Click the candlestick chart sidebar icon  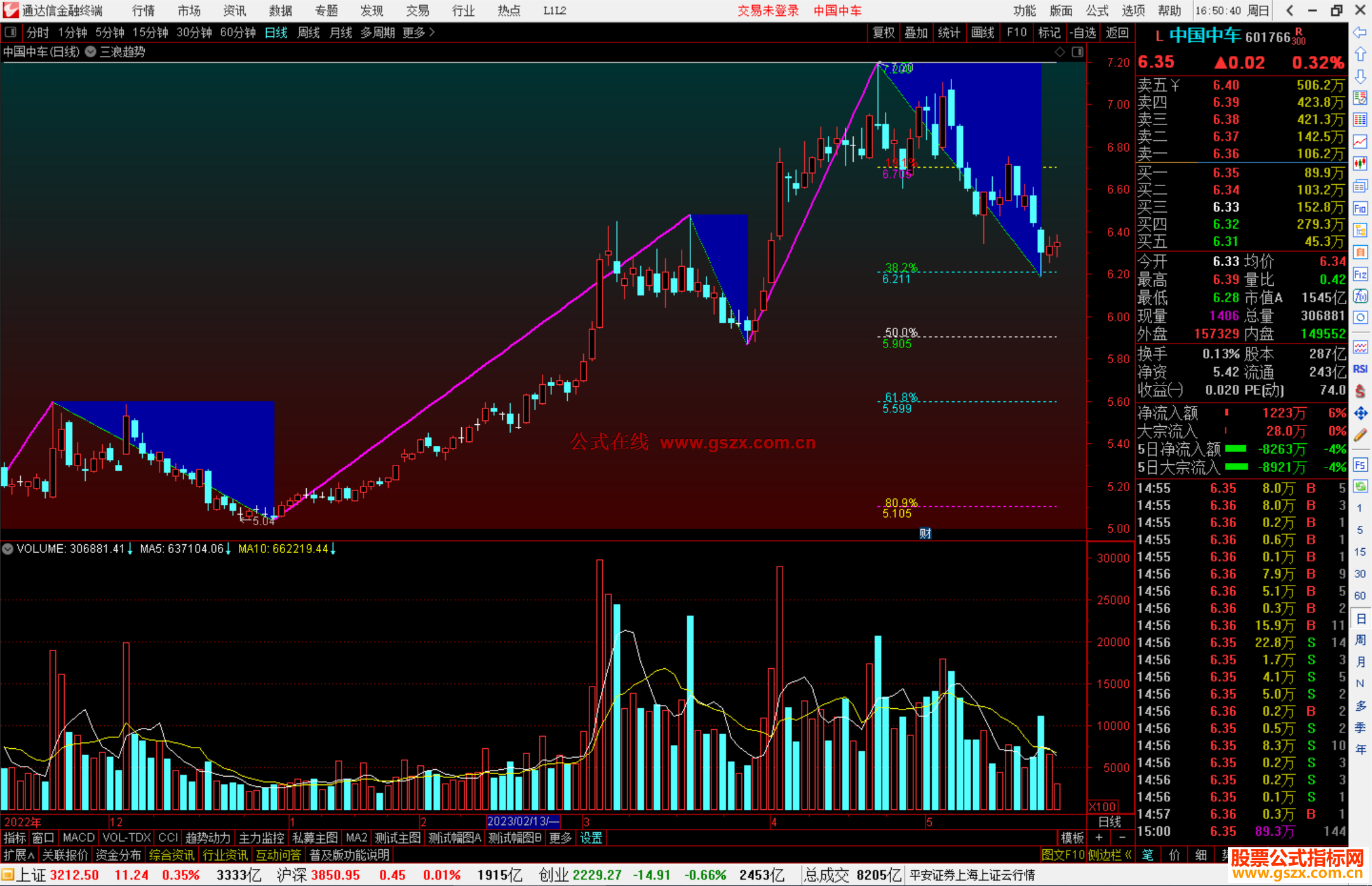click(1360, 164)
